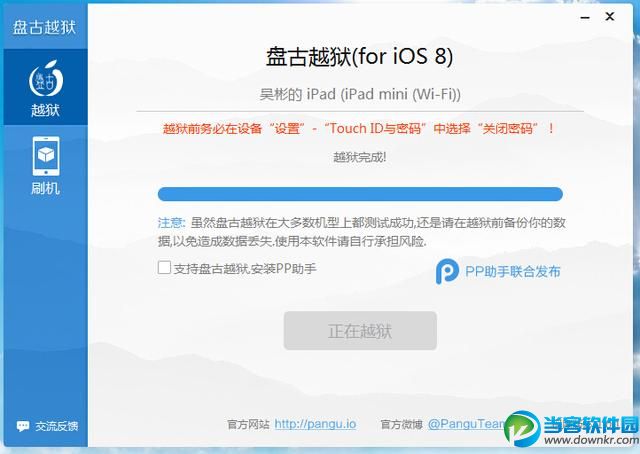
Task: Click the grayed 正在越狱 button
Action: [x=360, y=331]
